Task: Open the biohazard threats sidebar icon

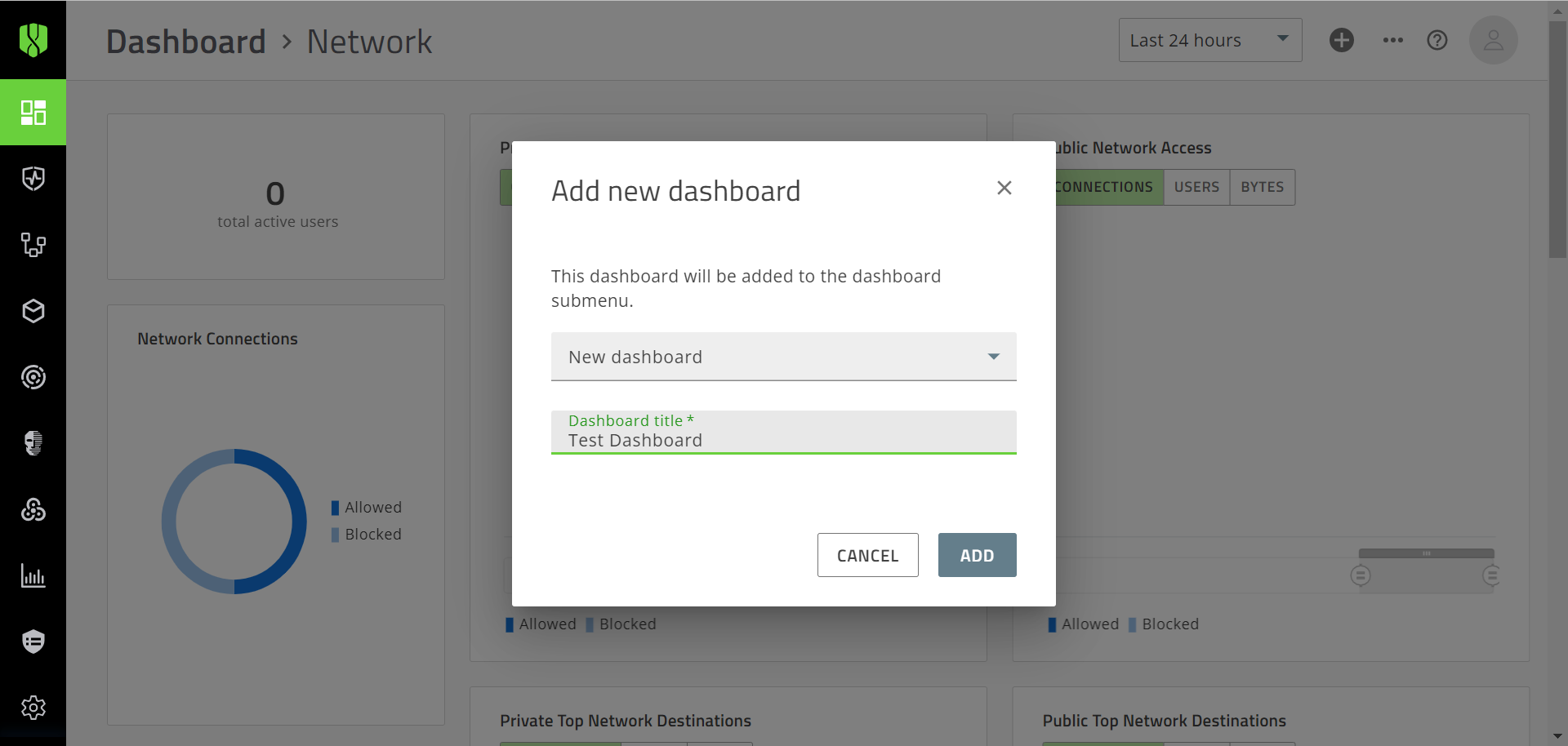Action: pos(33,509)
